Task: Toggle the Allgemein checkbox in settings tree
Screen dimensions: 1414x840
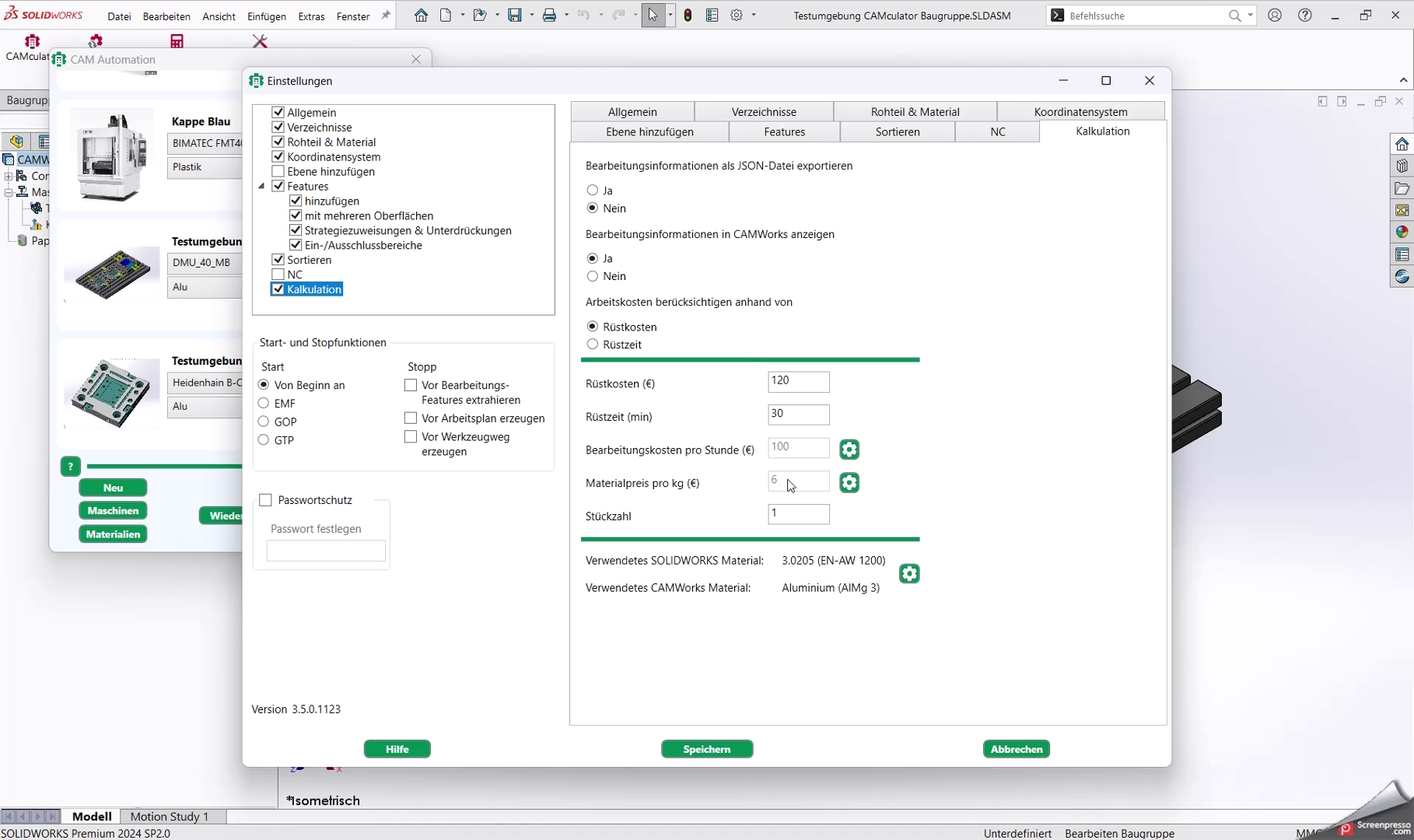Action: click(x=278, y=112)
